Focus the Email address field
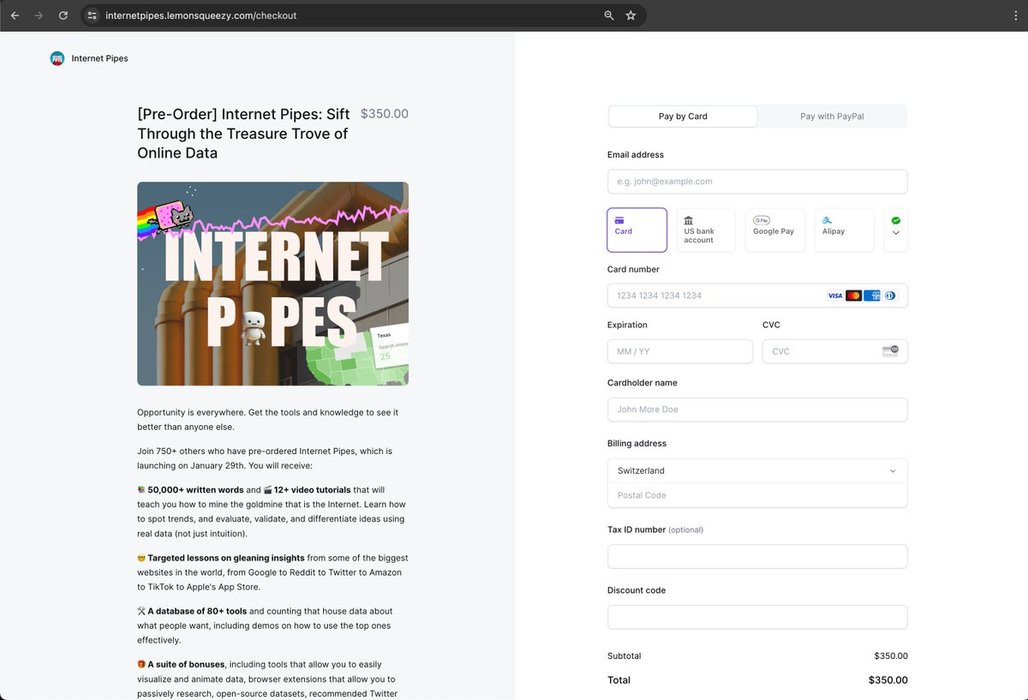Image resolution: width=1028 pixels, height=700 pixels. pos(757,182)
